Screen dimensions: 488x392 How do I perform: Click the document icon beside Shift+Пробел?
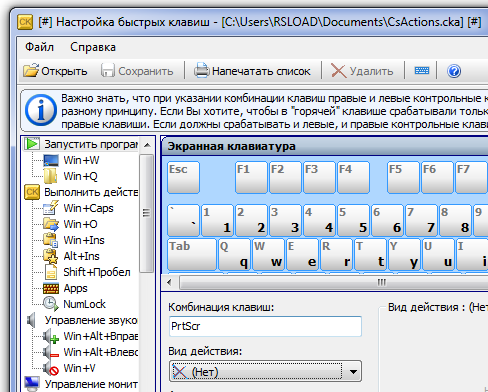51,272
